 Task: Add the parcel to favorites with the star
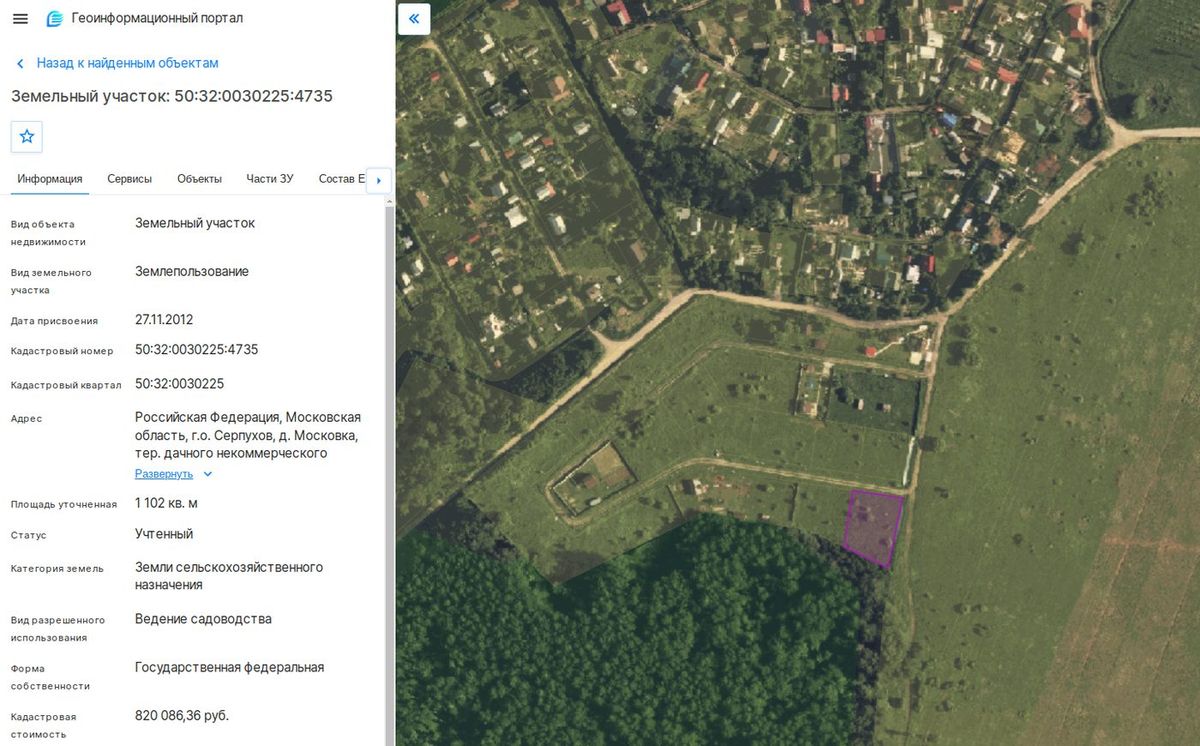pos(27,136)
